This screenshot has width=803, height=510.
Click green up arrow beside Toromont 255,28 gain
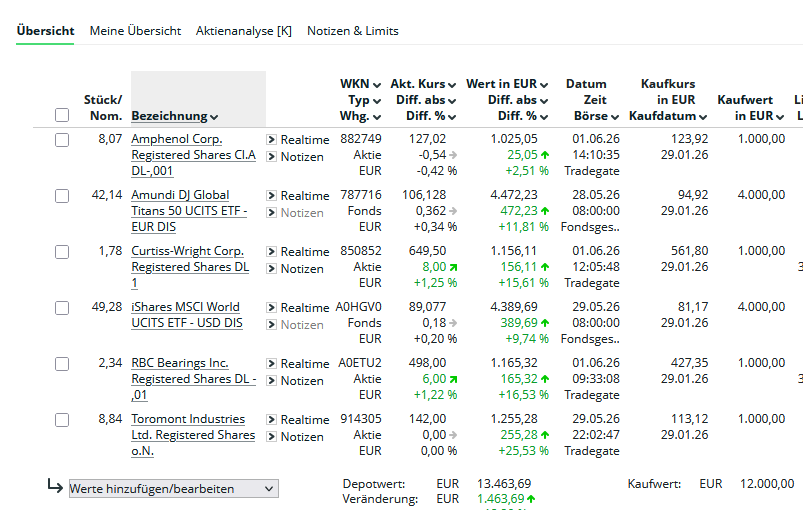coord(545,435)
